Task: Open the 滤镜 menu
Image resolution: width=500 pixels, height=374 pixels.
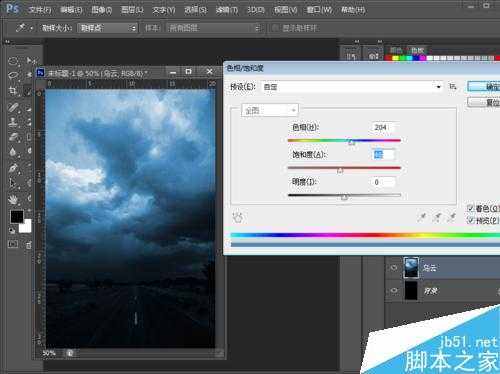Action: point(227,10)
